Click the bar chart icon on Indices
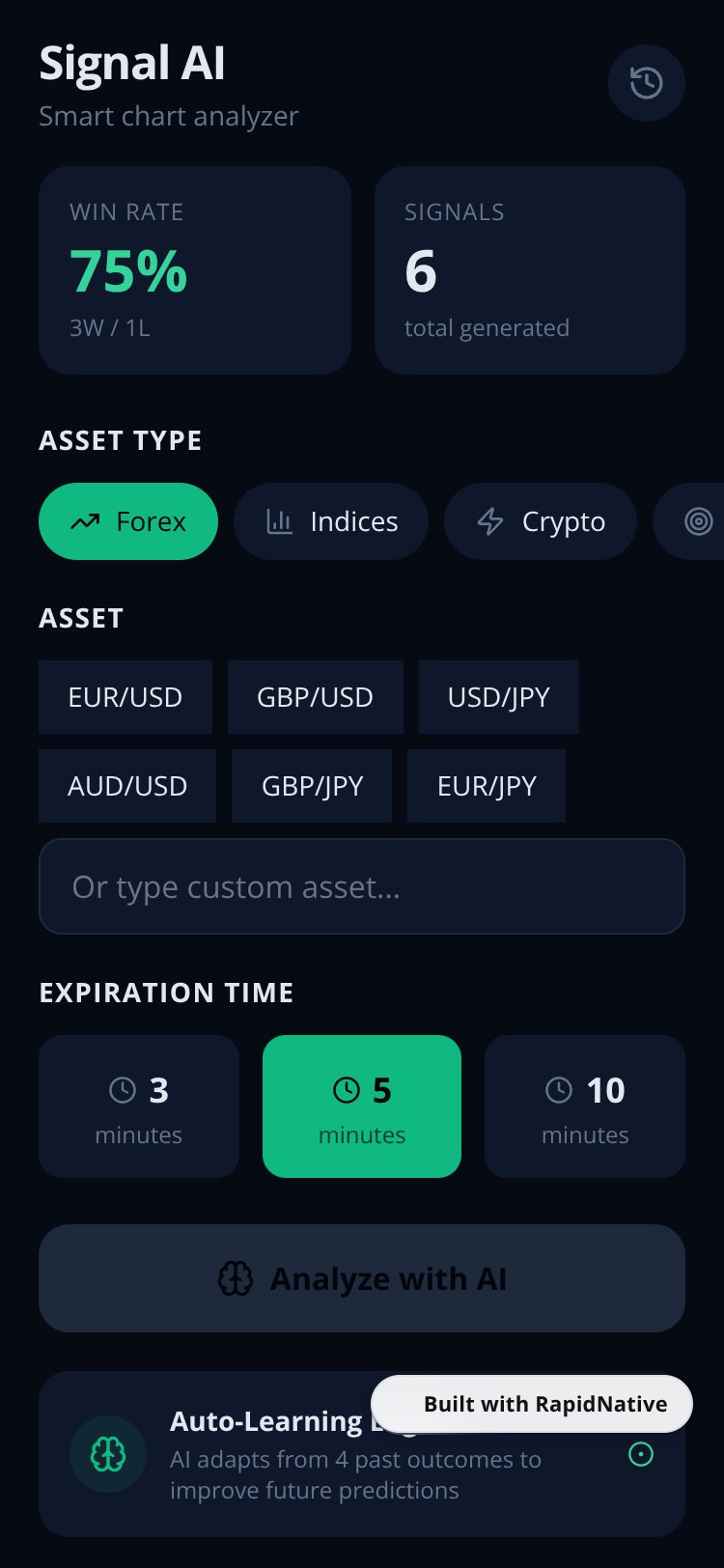This screenshot has height=1568, width=724. click(279, 521)
